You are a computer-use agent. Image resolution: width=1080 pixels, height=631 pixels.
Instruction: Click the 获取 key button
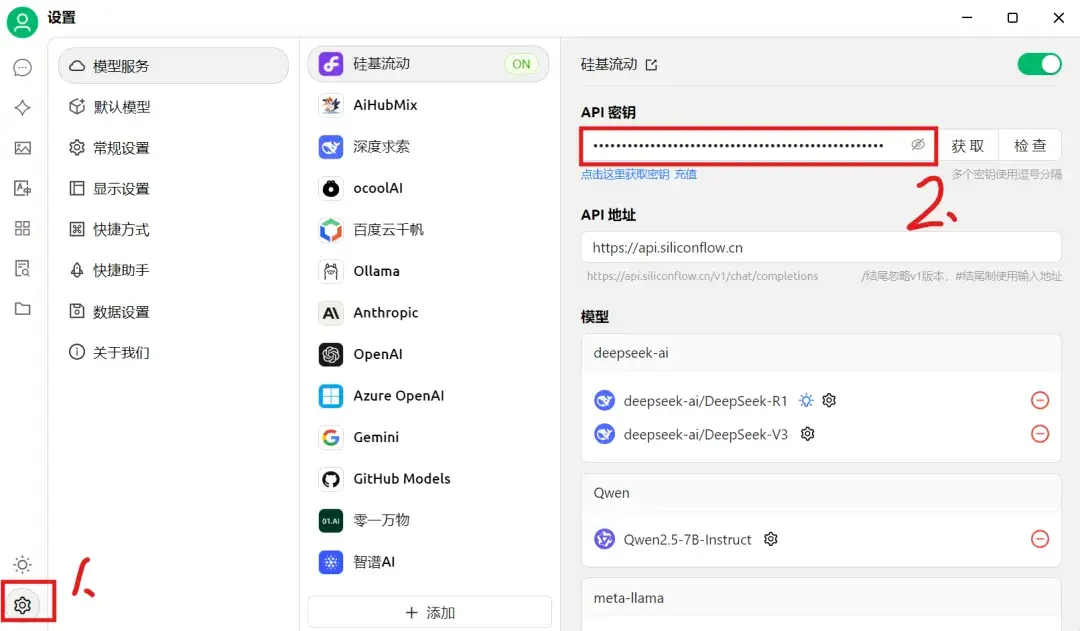[968, 145]
